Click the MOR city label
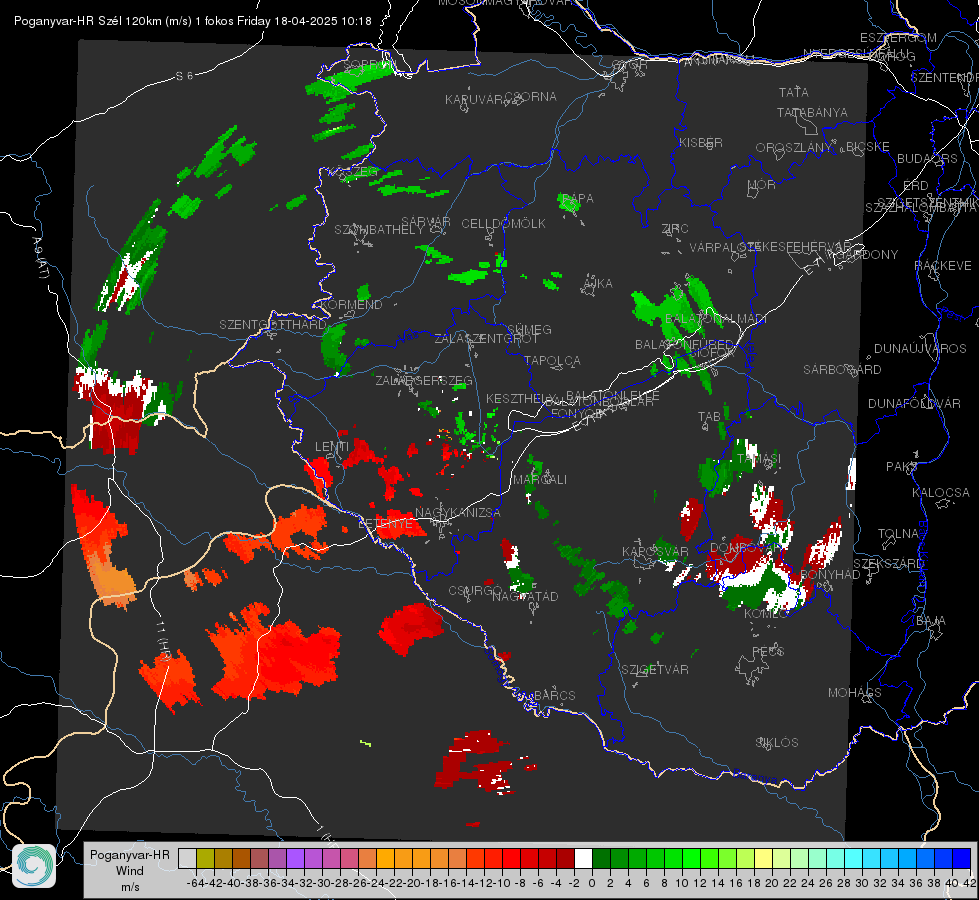This screenshot has height=900, width=979. pyautogui.click(x=761, y=184)
